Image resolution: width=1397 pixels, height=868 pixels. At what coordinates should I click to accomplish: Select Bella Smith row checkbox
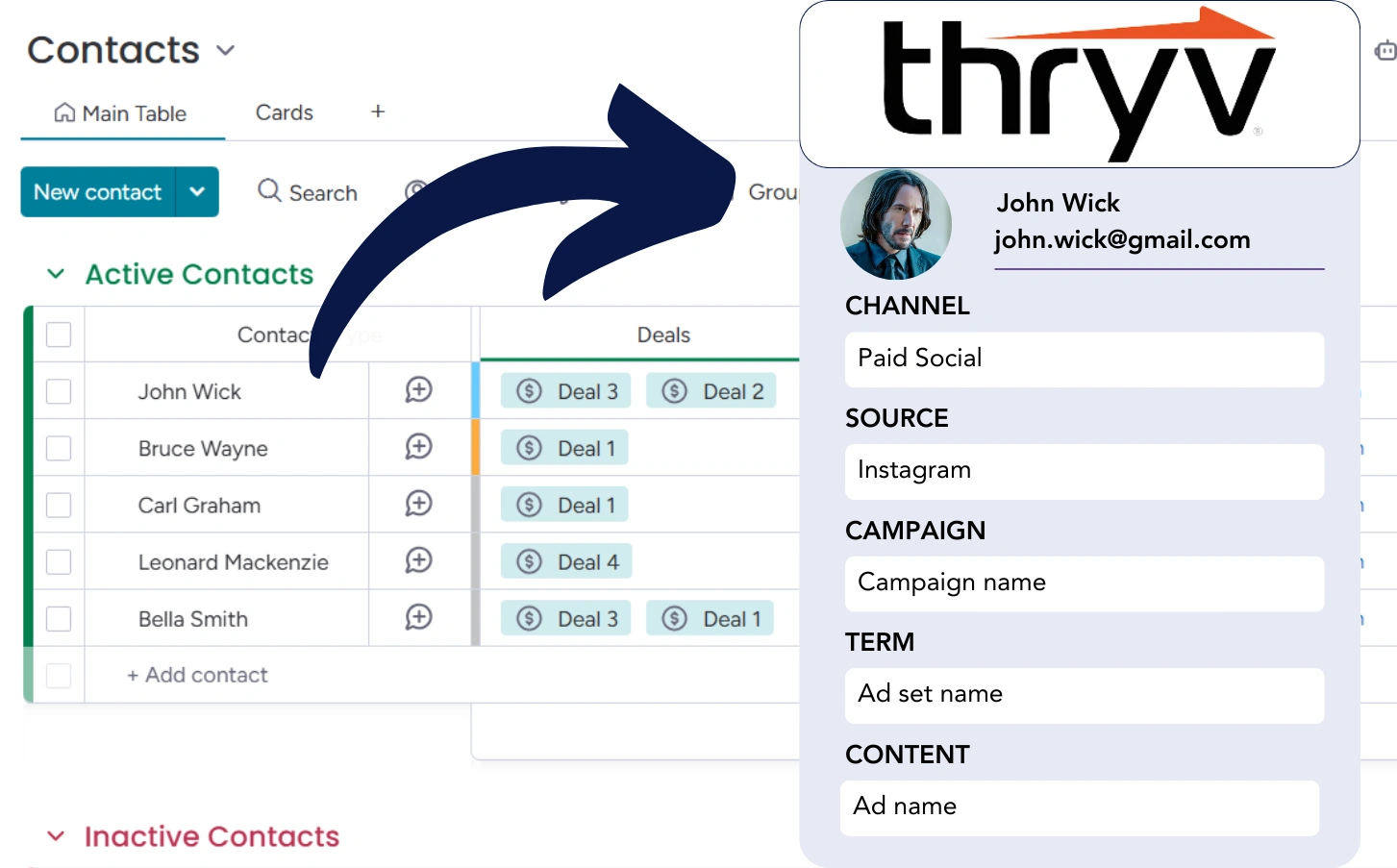[x=59, y=618]
